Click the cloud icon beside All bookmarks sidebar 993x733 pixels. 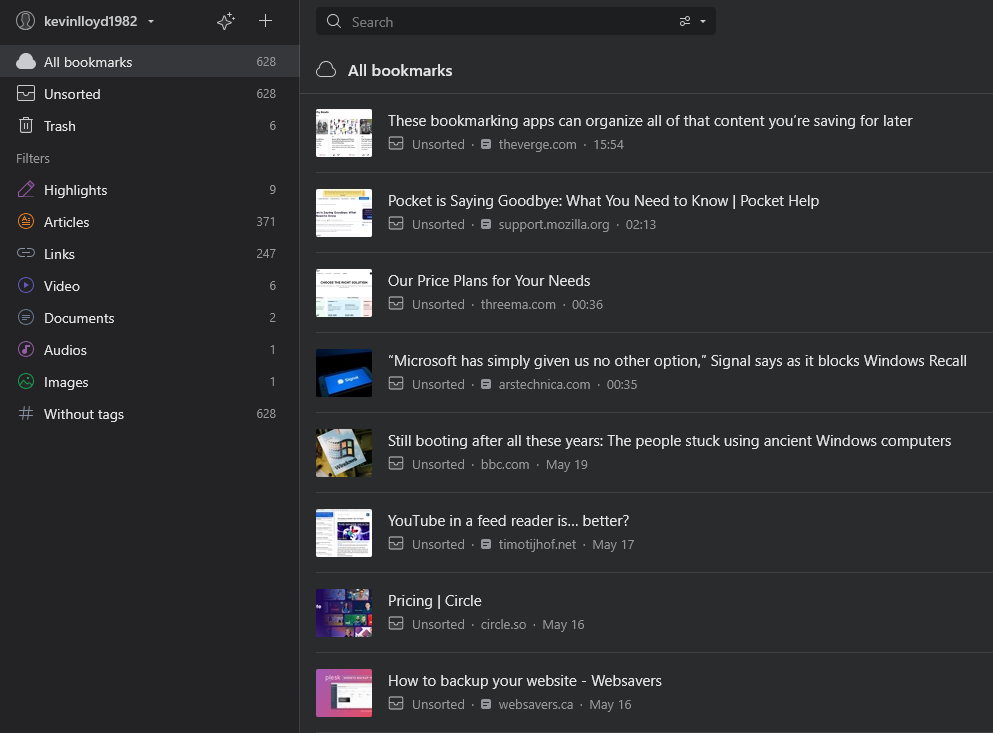click(x=26, y=61)
